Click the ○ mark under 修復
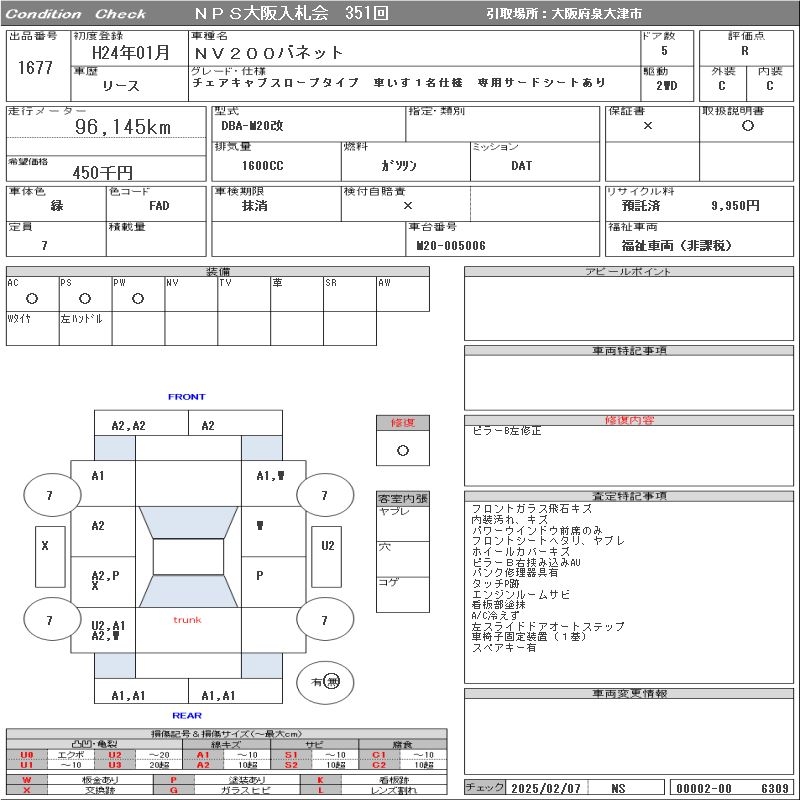 (403, 451)
